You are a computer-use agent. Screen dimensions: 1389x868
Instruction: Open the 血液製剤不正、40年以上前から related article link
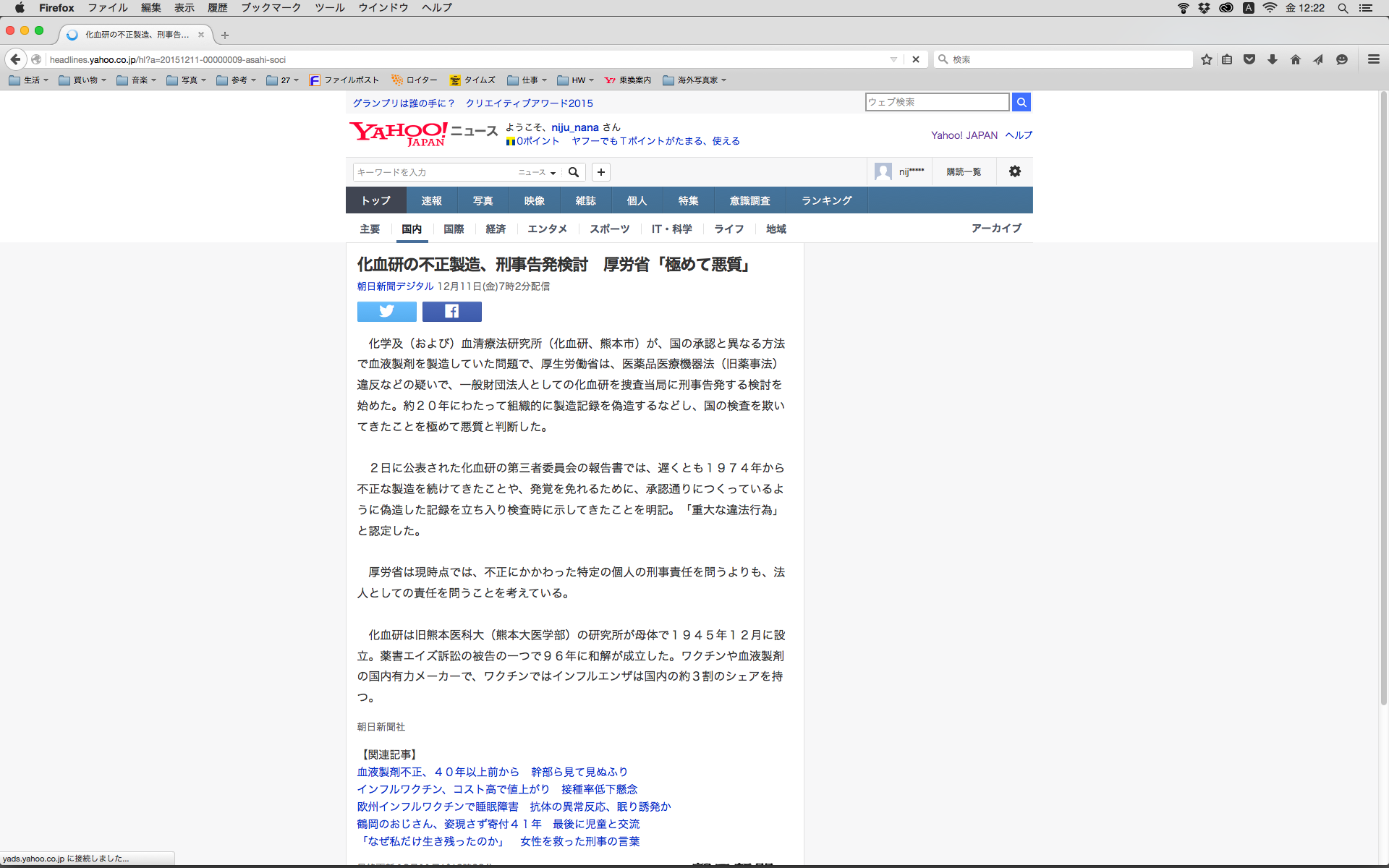click(492, 772)
